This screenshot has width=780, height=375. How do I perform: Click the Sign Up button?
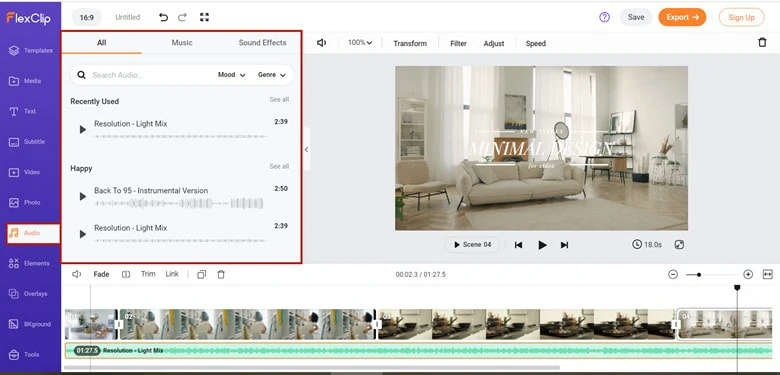click(741, 17)
